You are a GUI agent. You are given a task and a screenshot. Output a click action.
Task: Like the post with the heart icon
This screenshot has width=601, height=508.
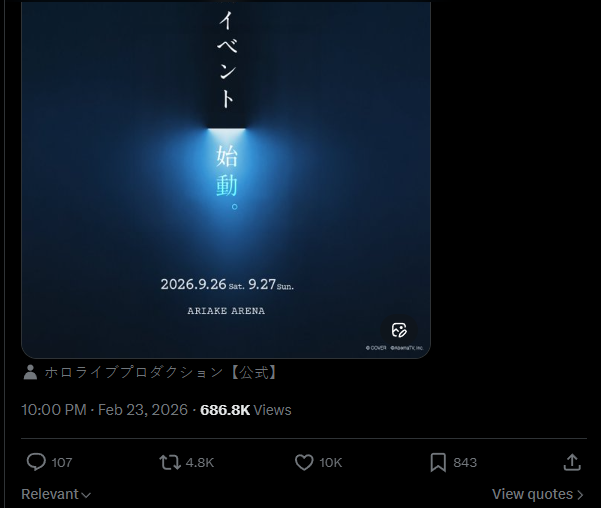coord(304,462)
